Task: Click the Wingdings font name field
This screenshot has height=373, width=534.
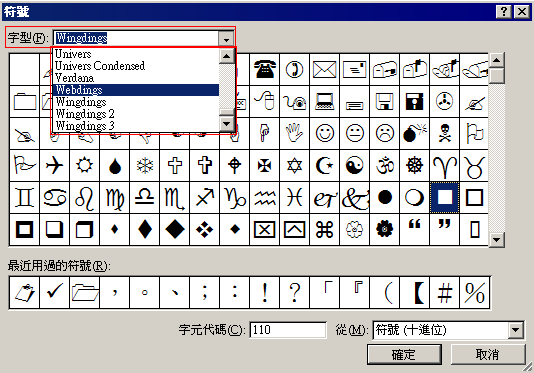Action: coord(136,38)
